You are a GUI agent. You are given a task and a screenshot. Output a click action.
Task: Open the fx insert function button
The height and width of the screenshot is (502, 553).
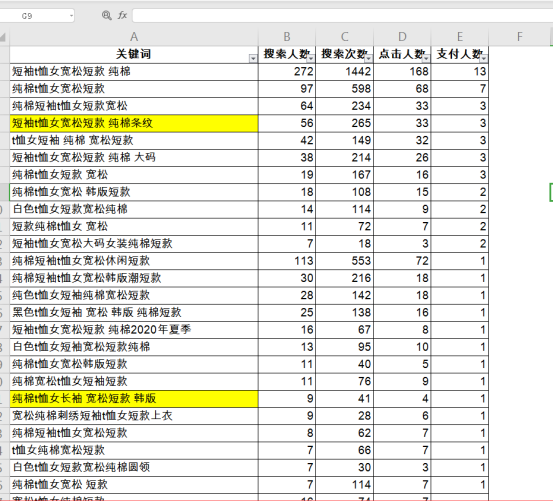(x=122, y=15)
